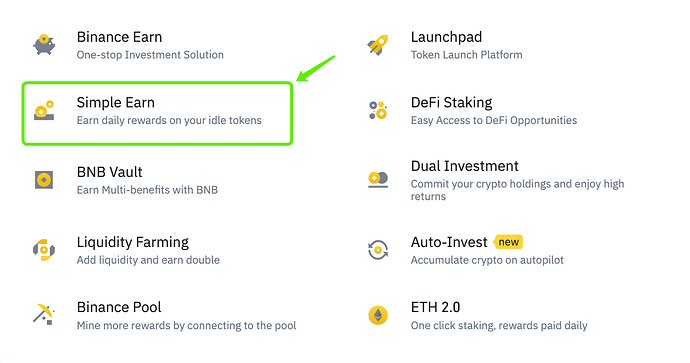Select ETH 2.0 staking text

[435, 307]
